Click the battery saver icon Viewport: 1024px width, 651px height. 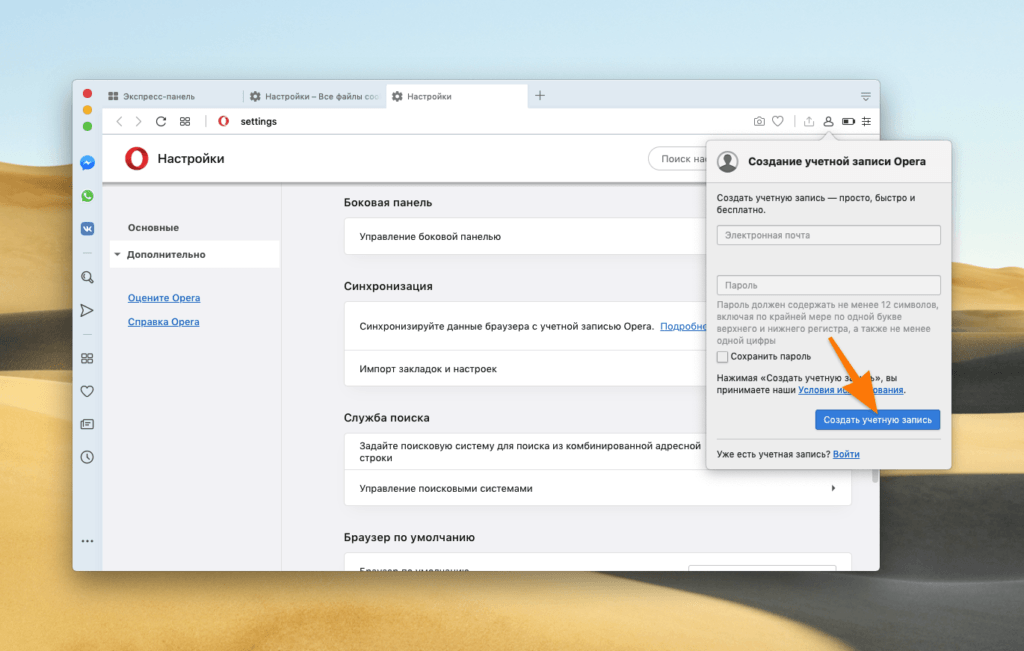pyautogui.click(x=848, y=121)
